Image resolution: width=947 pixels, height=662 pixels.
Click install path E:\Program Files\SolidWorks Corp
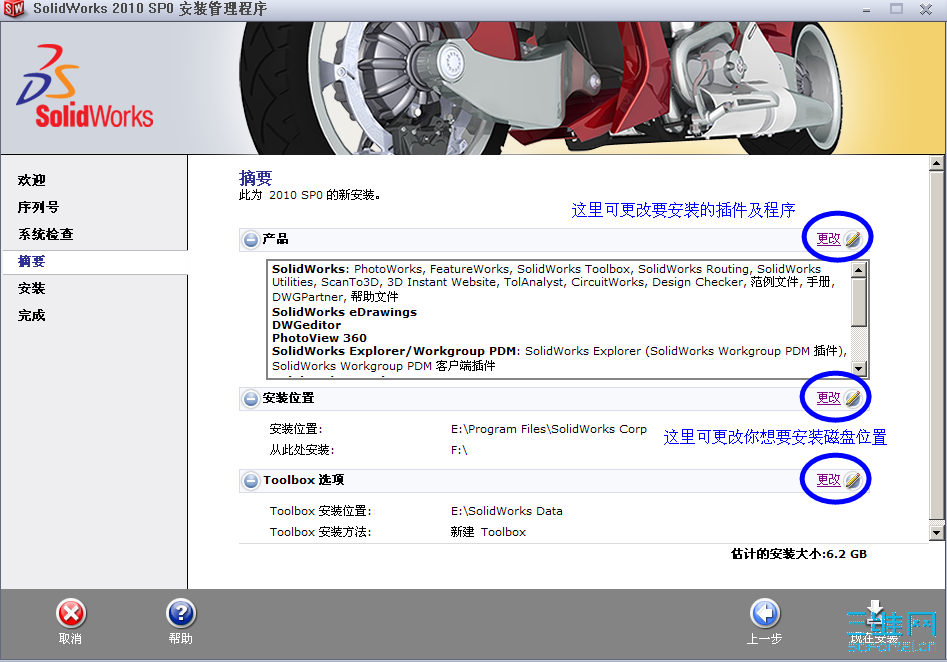pyautogui.click(x=548, y=429)
